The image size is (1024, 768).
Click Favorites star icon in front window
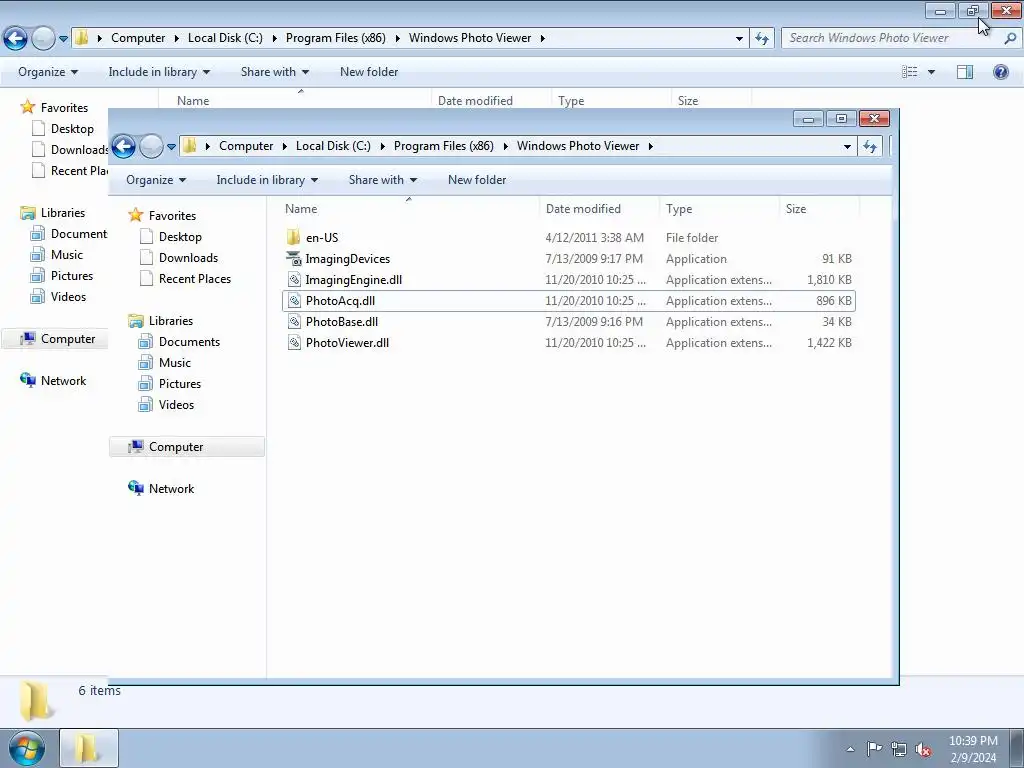pyautogui.click(x=135, y=215)
